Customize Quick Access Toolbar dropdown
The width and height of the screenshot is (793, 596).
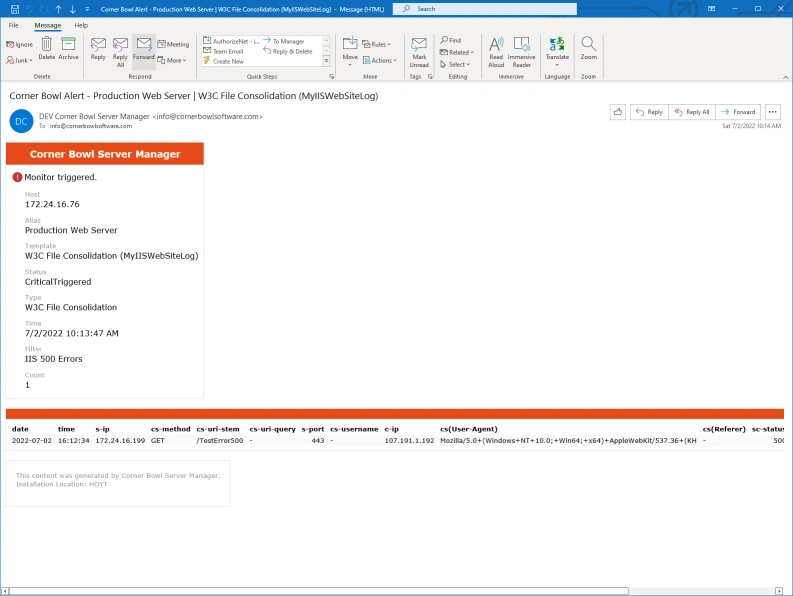(x=87, y=9)
